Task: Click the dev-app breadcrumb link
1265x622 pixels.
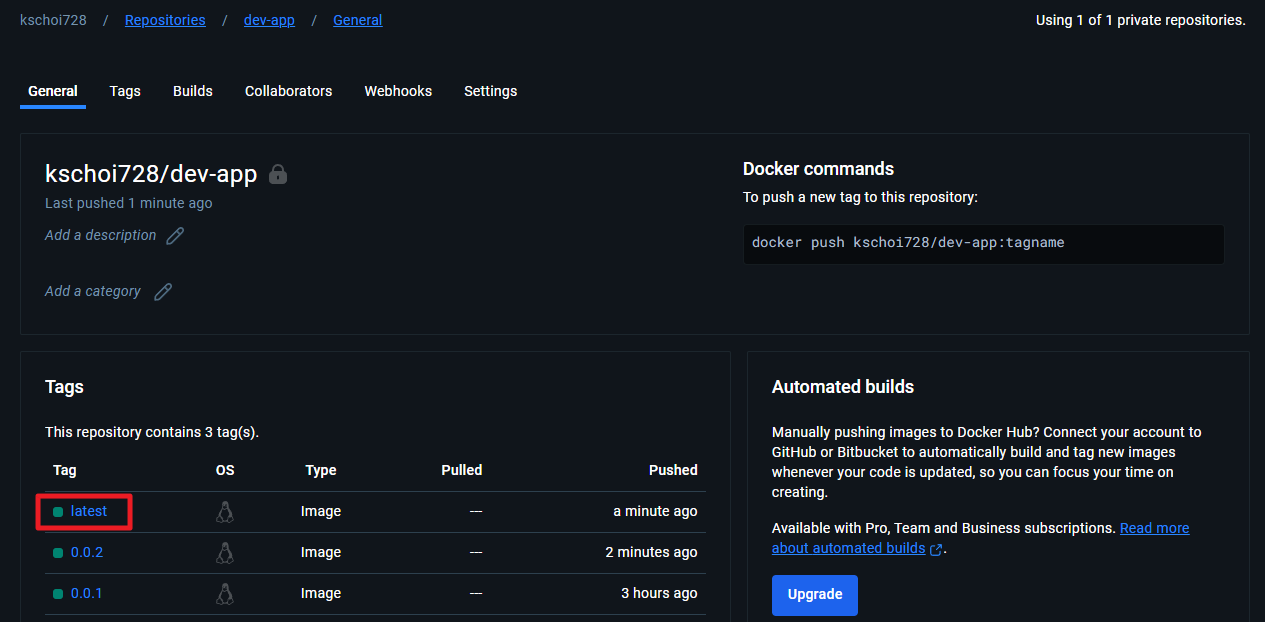Action: [269, 20]
